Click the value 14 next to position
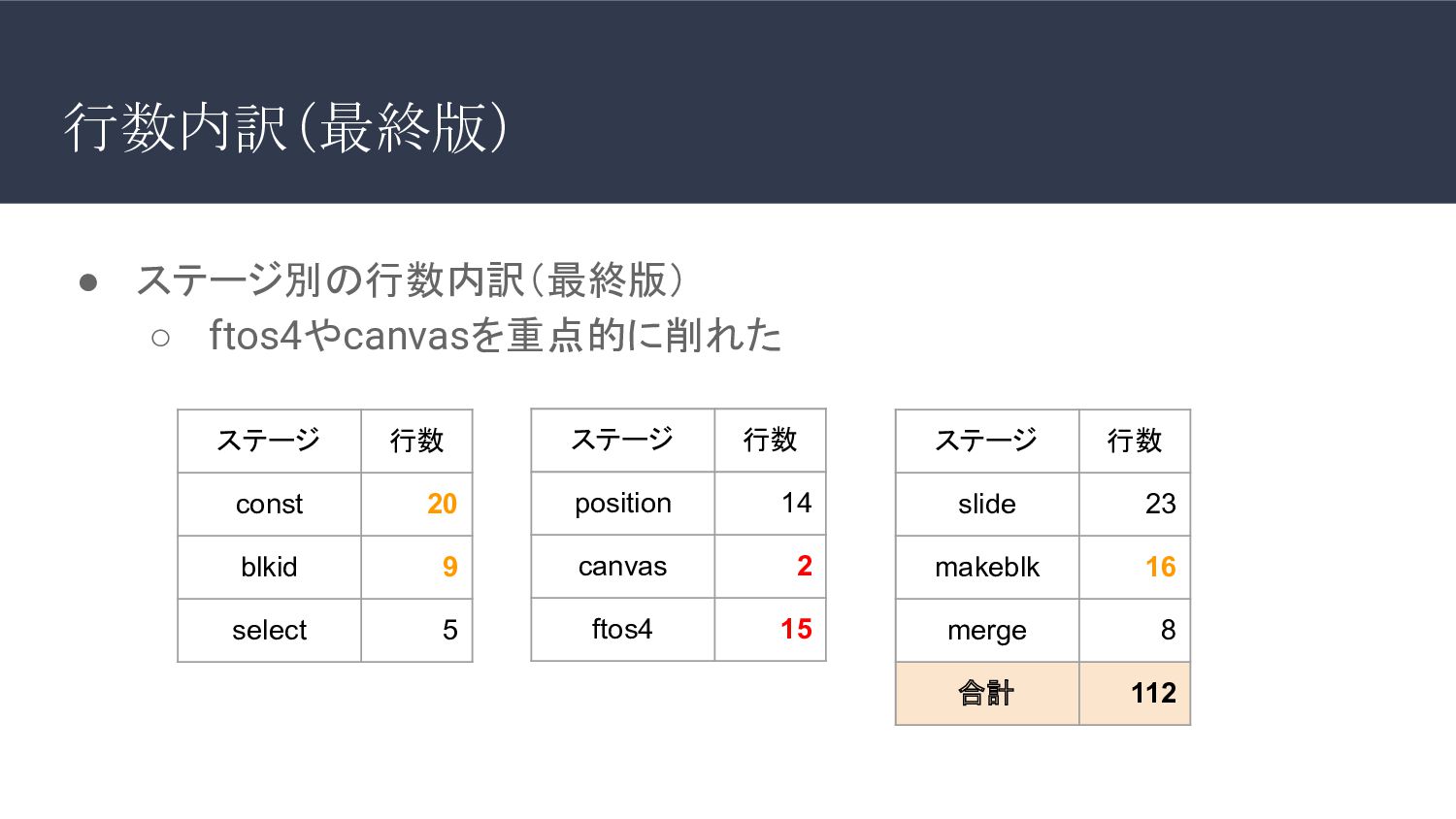The image size is (1456, 819). [x=796, y=503]
